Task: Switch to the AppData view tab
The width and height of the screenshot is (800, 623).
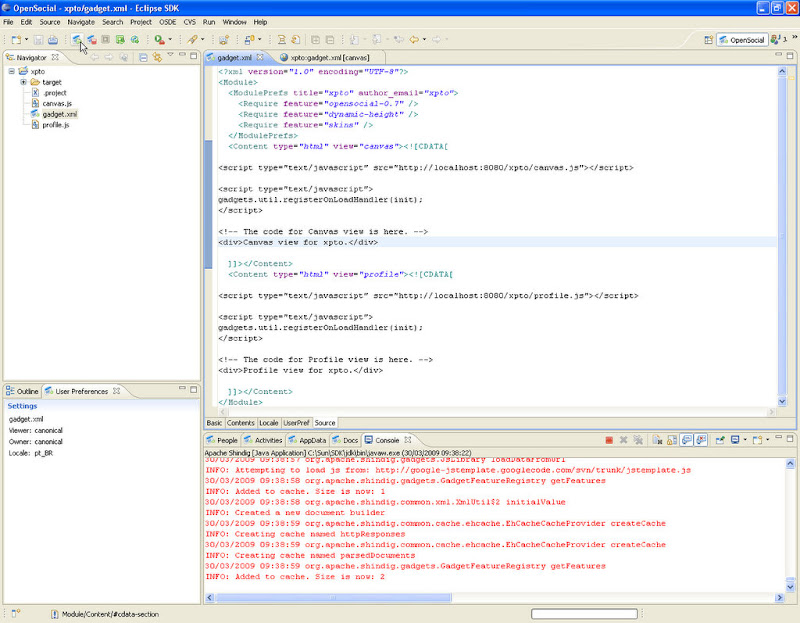Action: (x=307, y=440)
